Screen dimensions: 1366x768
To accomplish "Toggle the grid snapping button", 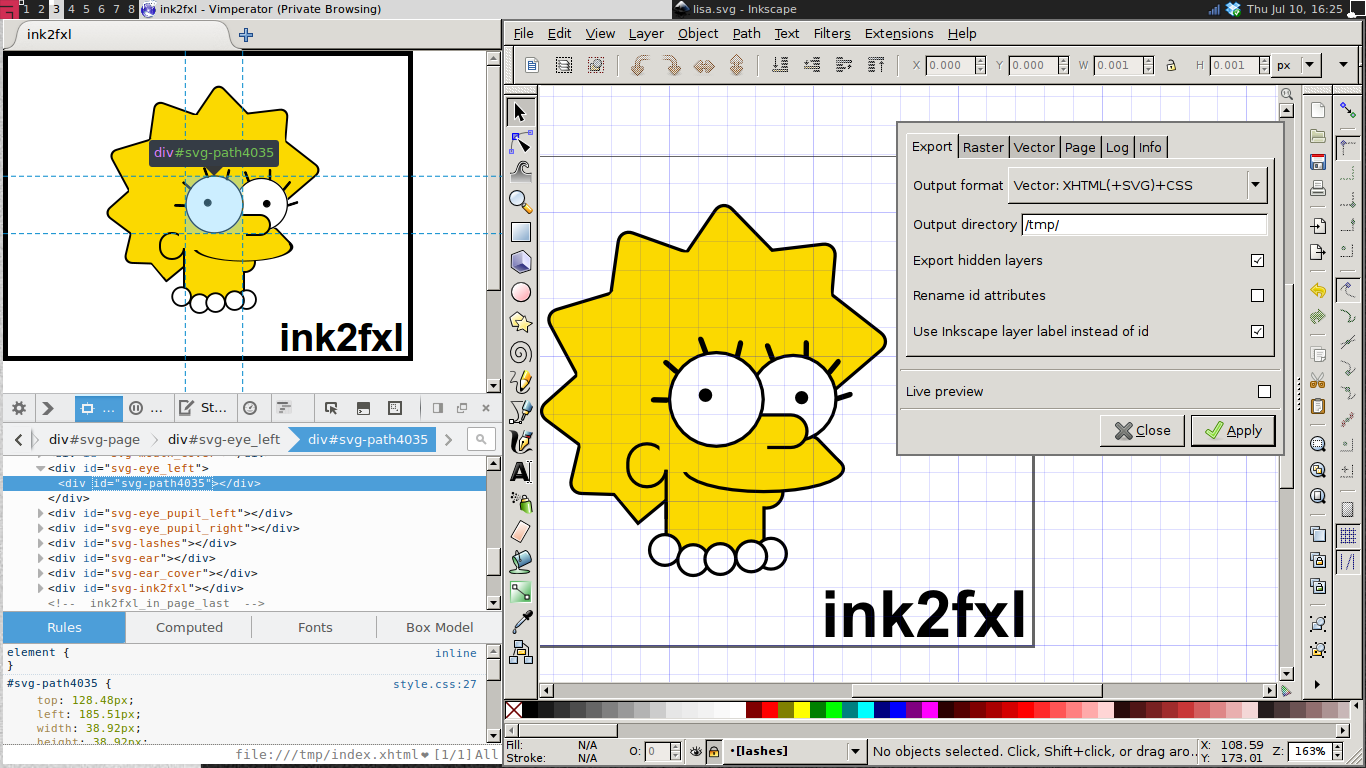I will [x=1347, y=536].
